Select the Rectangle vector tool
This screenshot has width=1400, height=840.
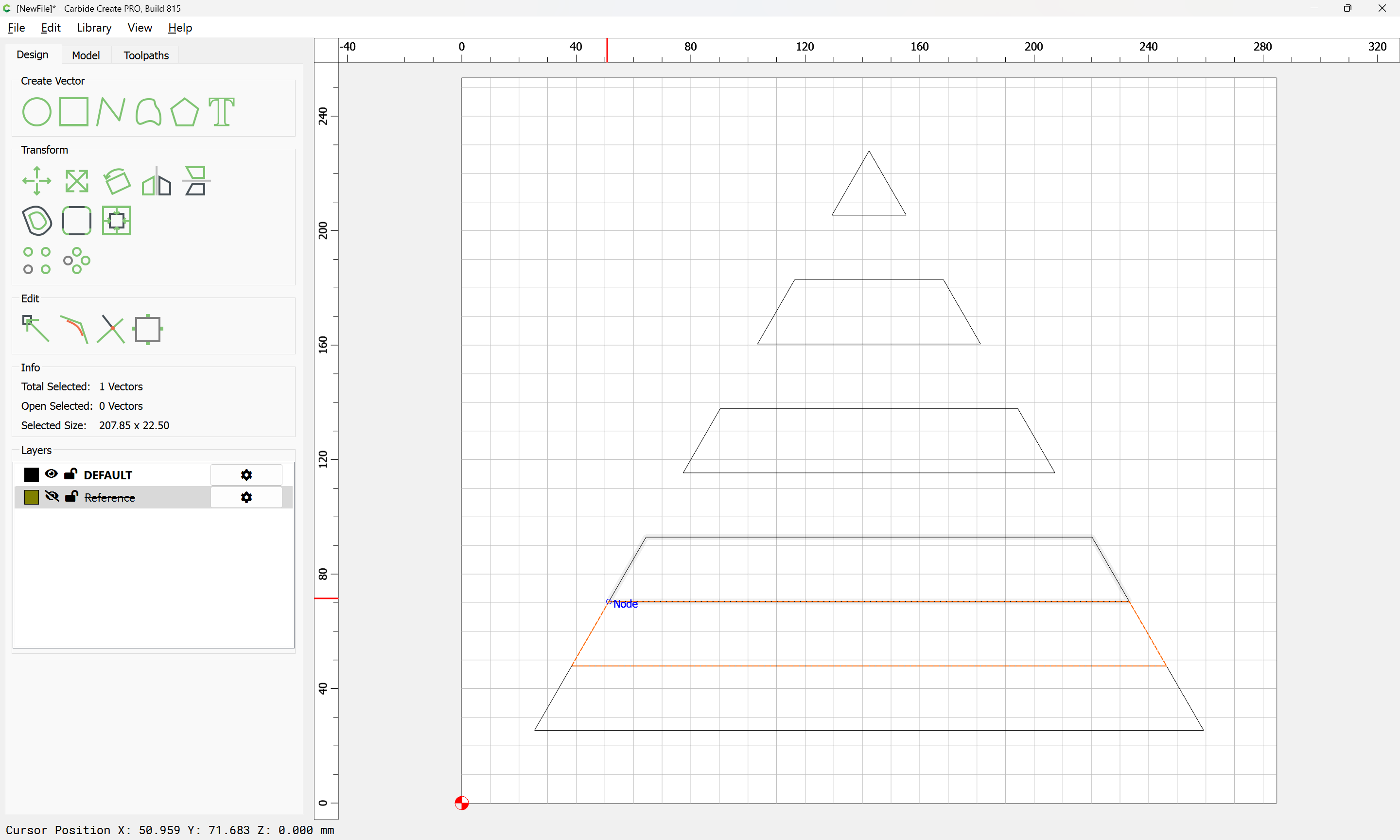point(74,111)
